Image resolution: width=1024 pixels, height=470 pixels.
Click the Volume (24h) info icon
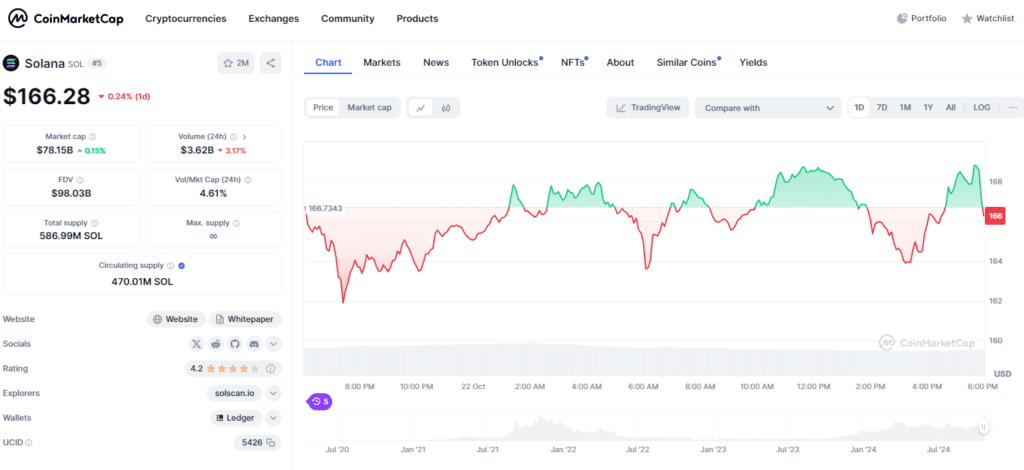233,137
